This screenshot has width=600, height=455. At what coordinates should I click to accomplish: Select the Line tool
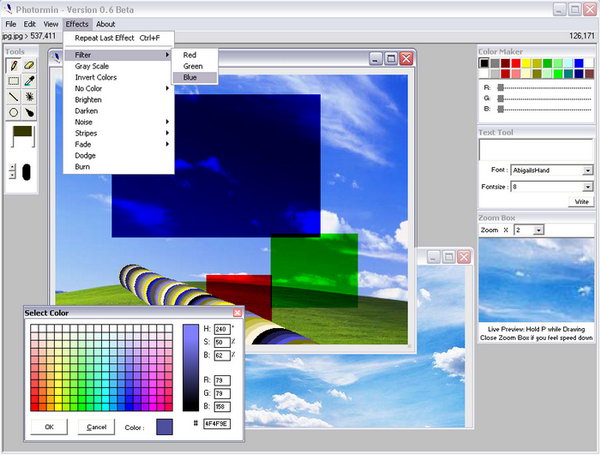click(13, 96)
